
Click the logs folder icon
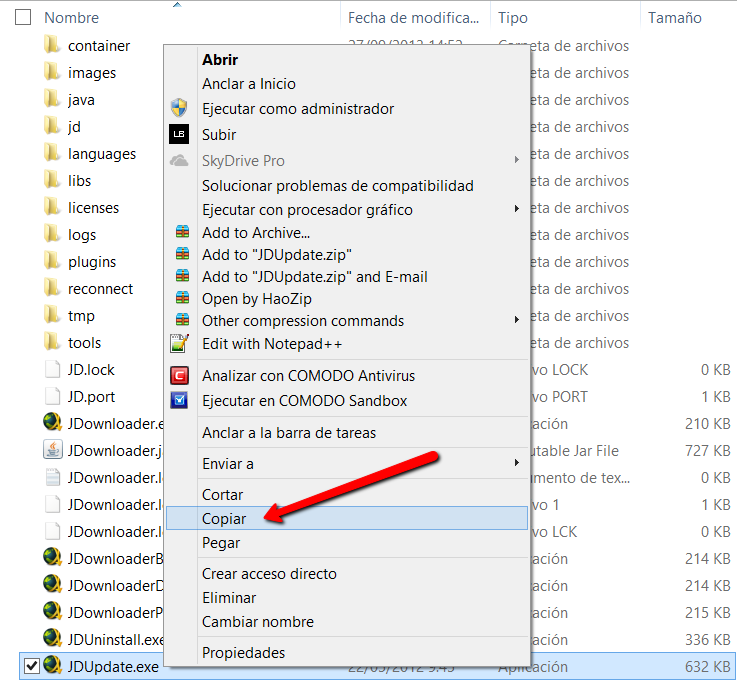tap(52, 234)
